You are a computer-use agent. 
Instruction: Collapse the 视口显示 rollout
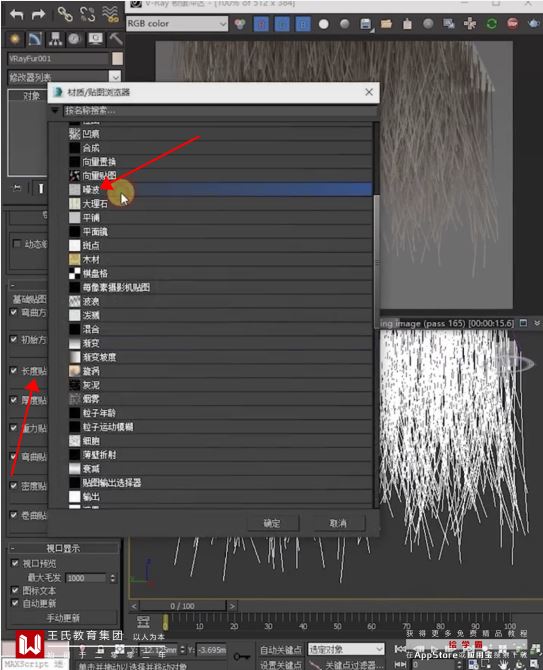pyautogui.click(x=63, y=549)
